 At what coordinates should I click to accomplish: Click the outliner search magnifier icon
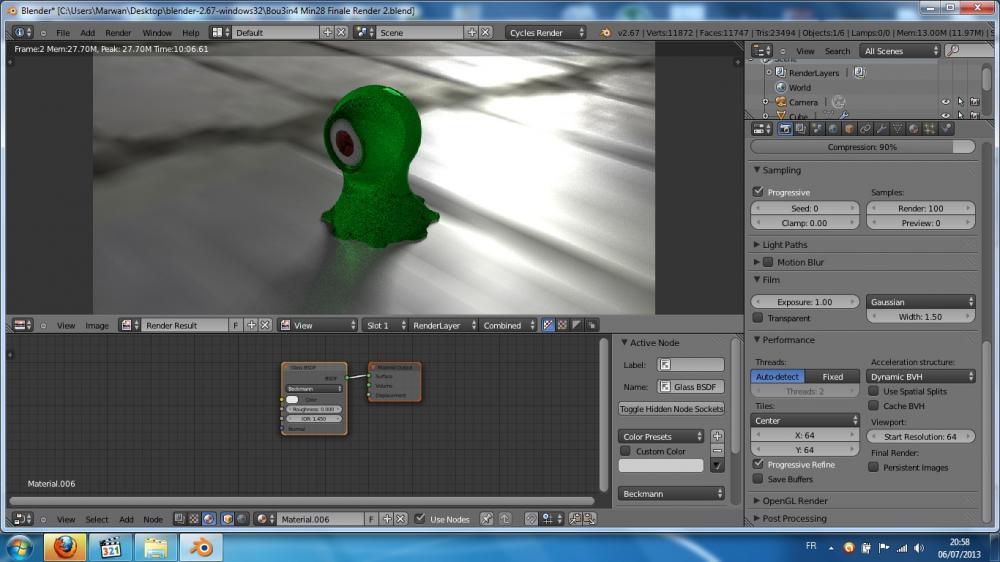(x=954, y=50)
